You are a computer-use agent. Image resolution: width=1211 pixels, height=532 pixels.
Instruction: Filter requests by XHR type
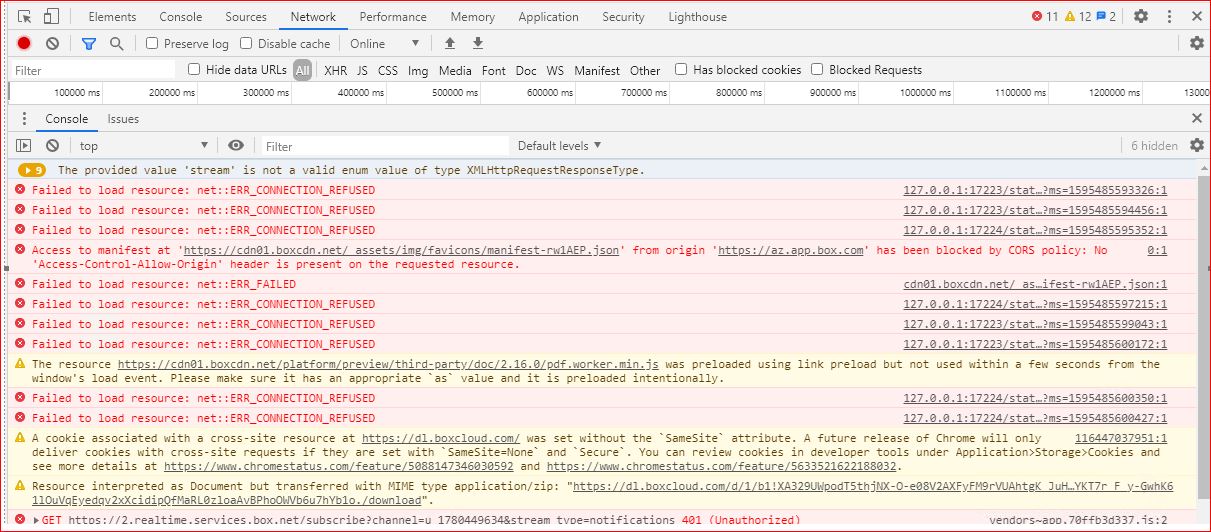[x=335, y=70]
